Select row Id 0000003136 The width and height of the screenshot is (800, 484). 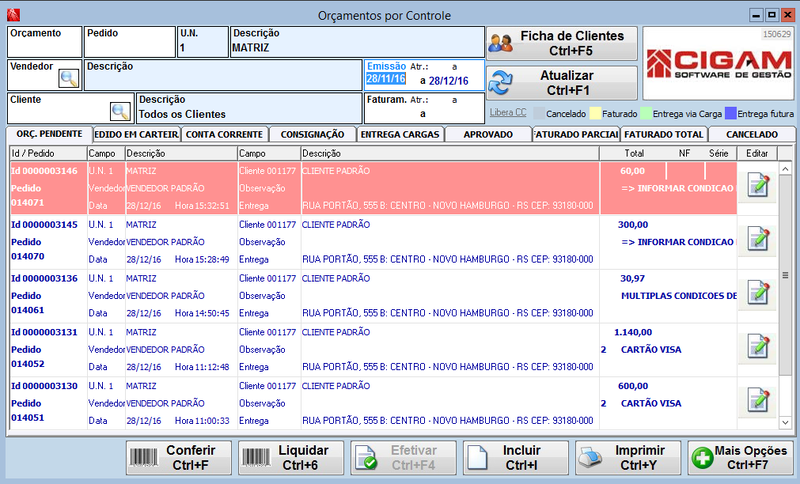[373, 296]
